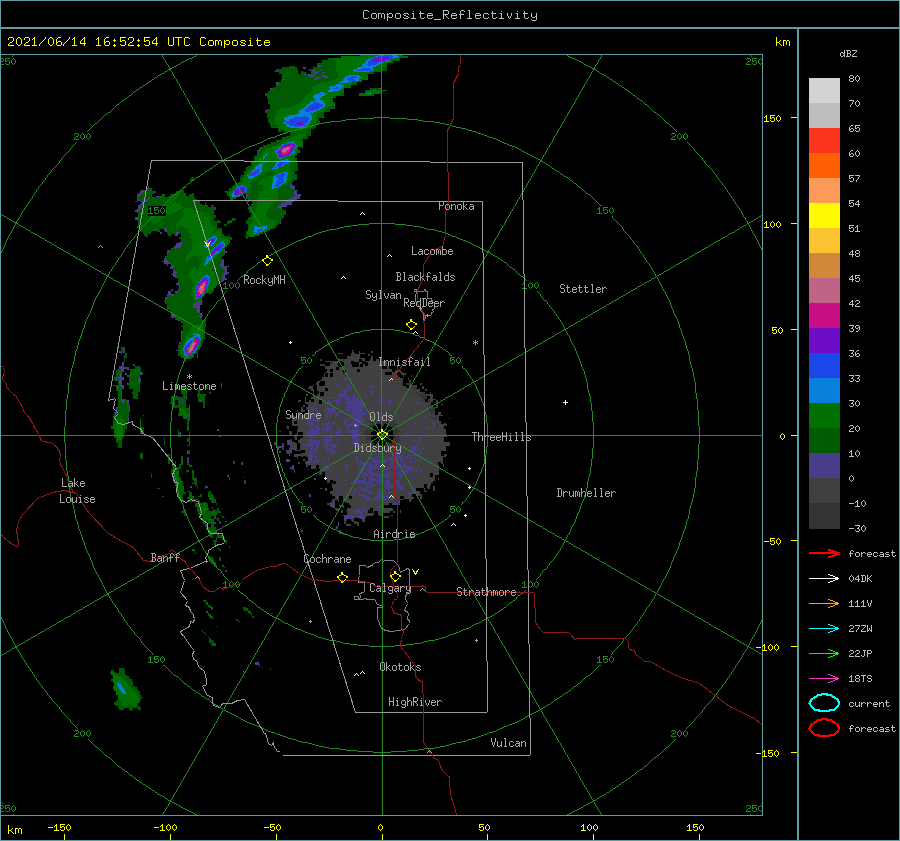The width and height of the screenshot is (900, 841).
Task: Click the Vulcan town label
Action: [x=509, y=743]
